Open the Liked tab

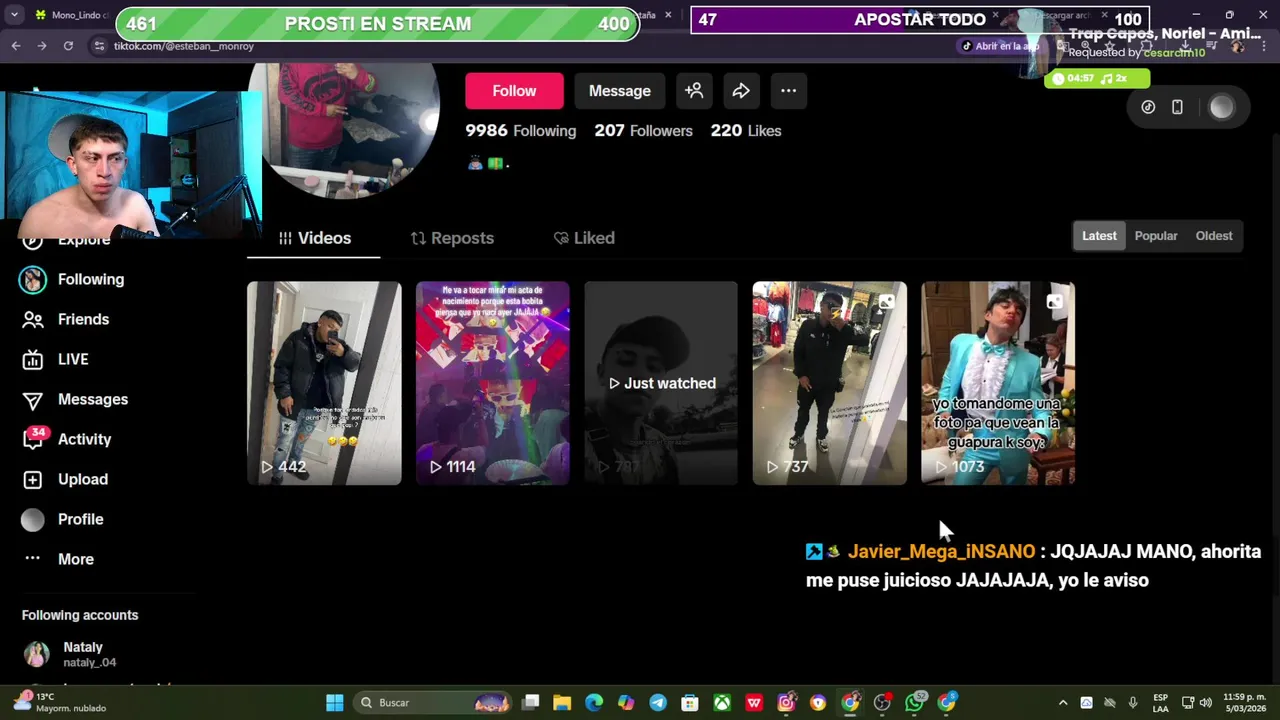pos(584,238)
